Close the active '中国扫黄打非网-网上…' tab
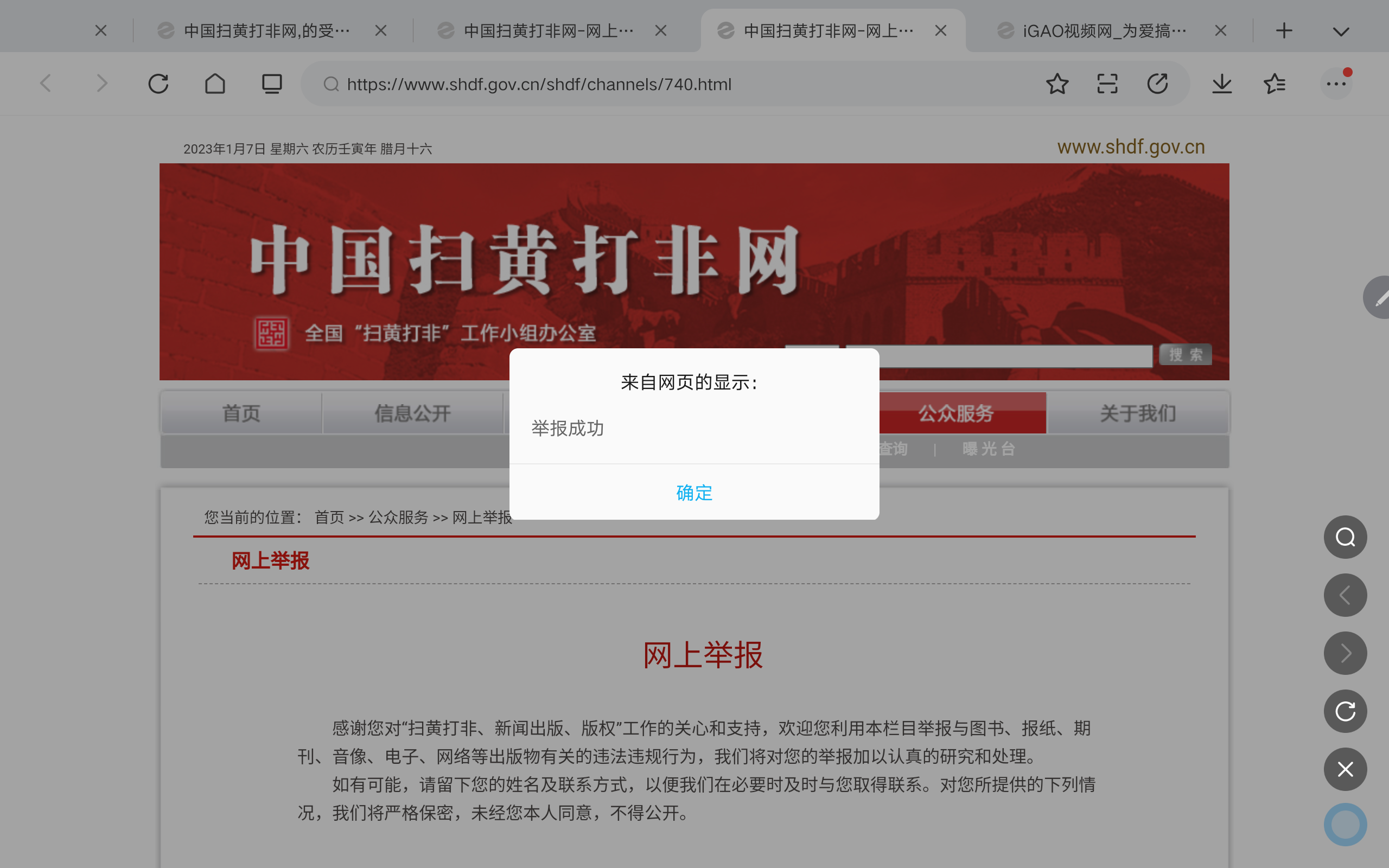The width and height of the screenshot is (1389, 868). tap(941, 30)
